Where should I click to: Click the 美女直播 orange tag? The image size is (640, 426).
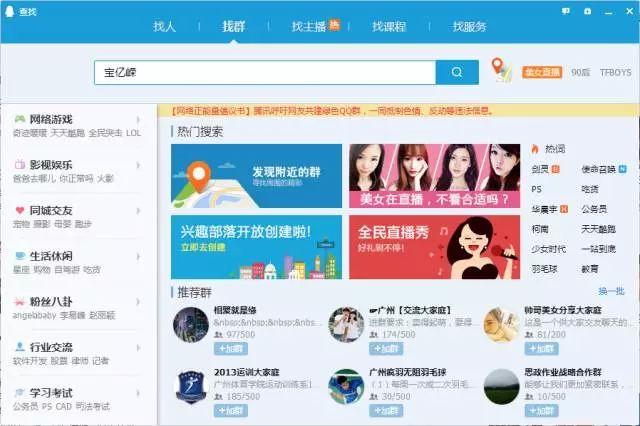(542, 72)
